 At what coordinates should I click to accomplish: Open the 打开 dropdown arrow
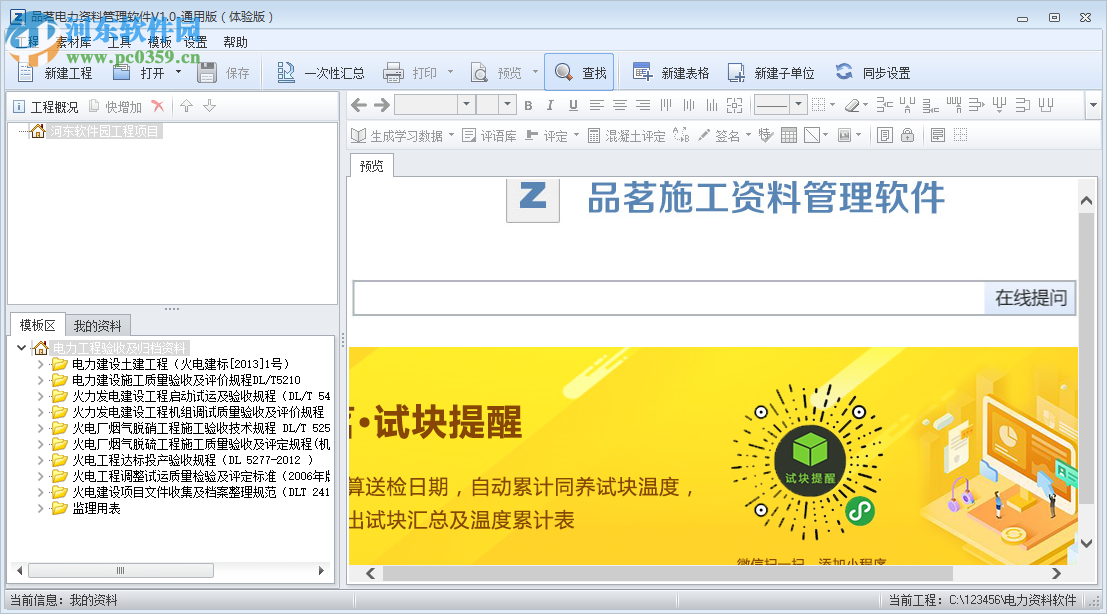coord(178,72)
